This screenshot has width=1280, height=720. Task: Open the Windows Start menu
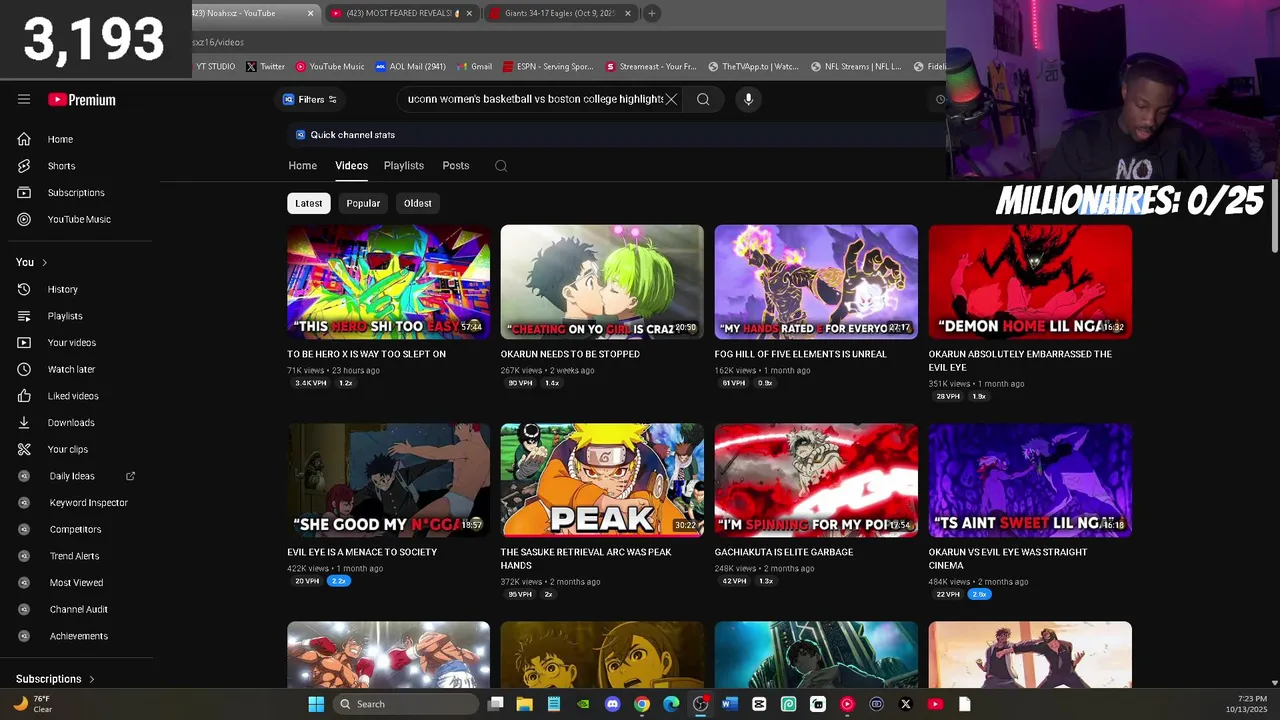click(316, 704)
